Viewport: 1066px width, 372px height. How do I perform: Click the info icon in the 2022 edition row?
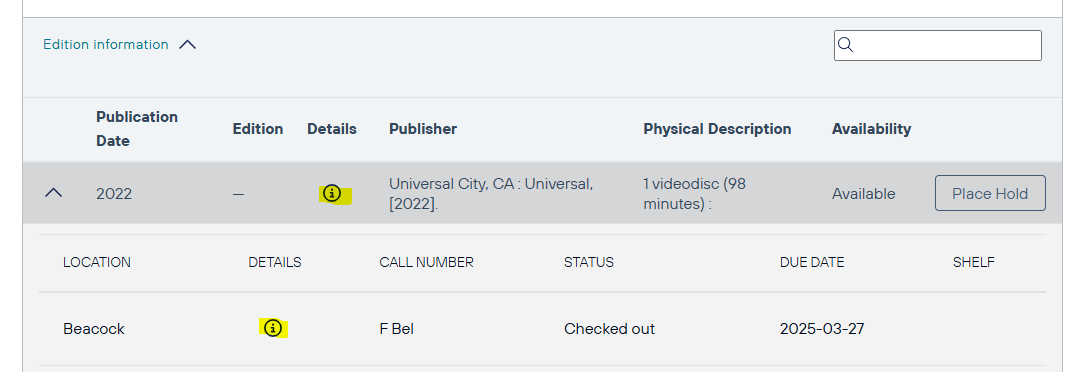pyautogui.click(x=331, y=194)
